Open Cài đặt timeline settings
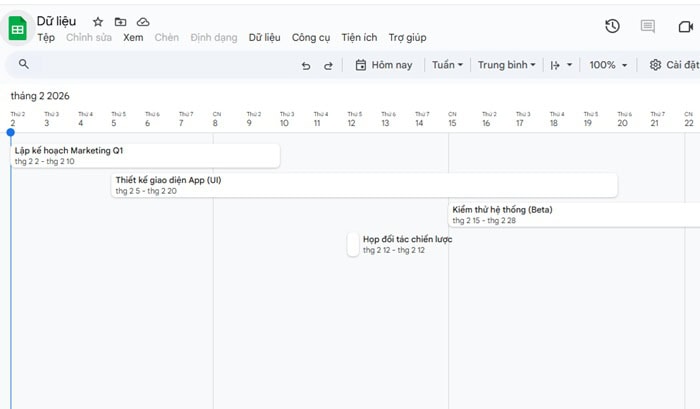 pyautogui.click(x=673, y=65)
